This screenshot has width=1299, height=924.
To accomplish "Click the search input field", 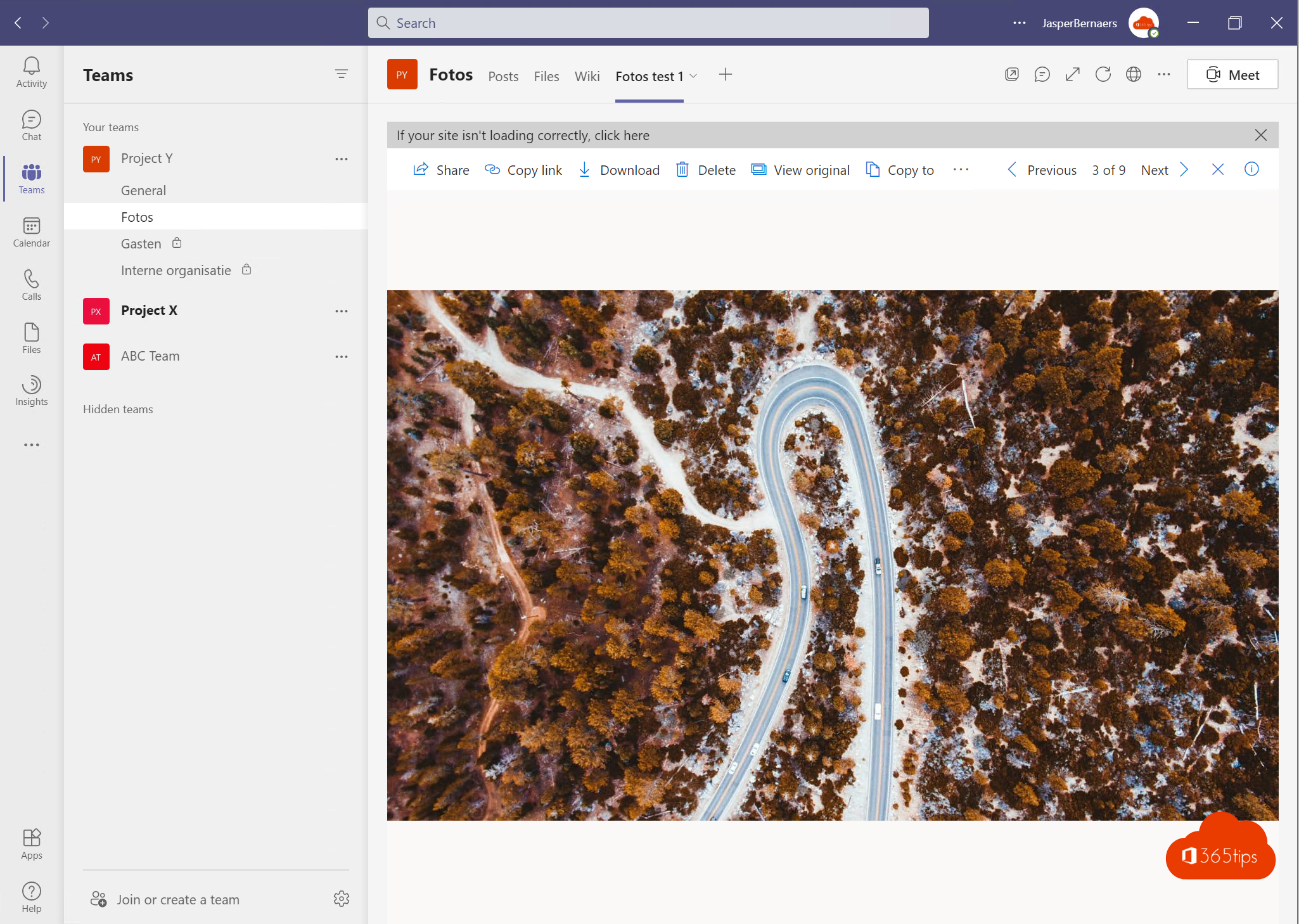I will (x=649, y=22).
